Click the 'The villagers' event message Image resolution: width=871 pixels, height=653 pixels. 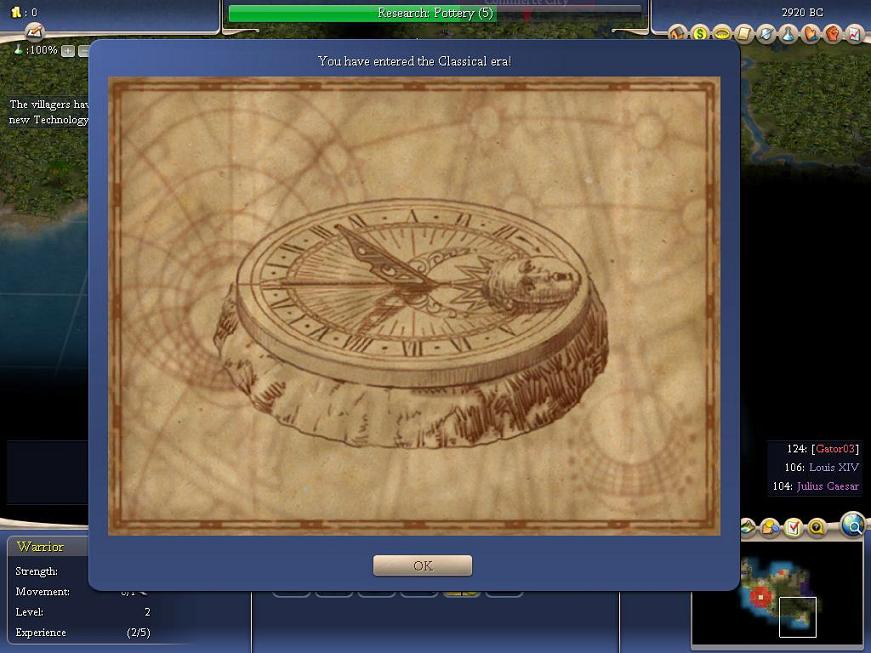click(x=48, y=112)
